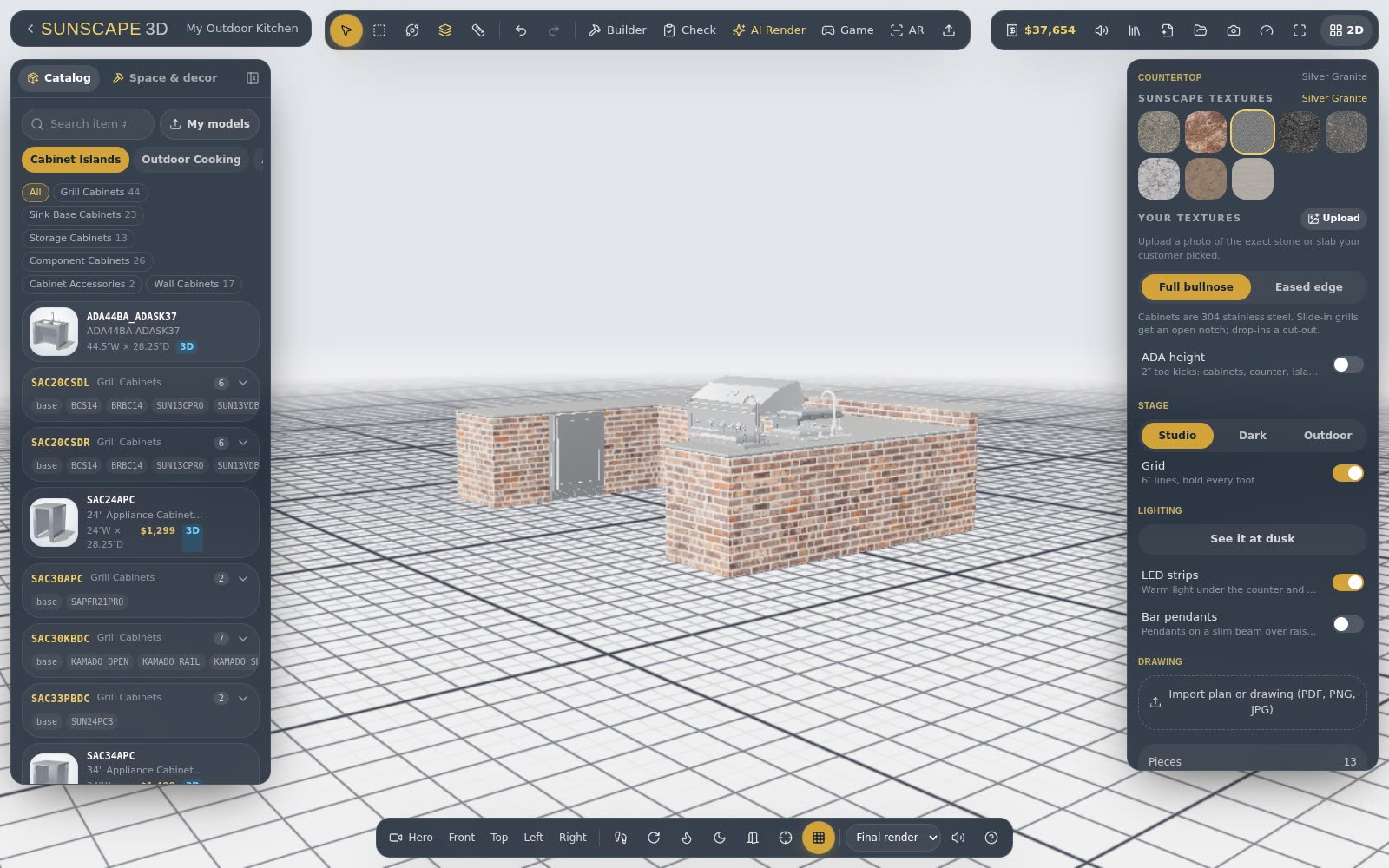Take a snapshot with camera icon
The height and width of the screenshot is (868, 1389).
tap(1234, 30)
